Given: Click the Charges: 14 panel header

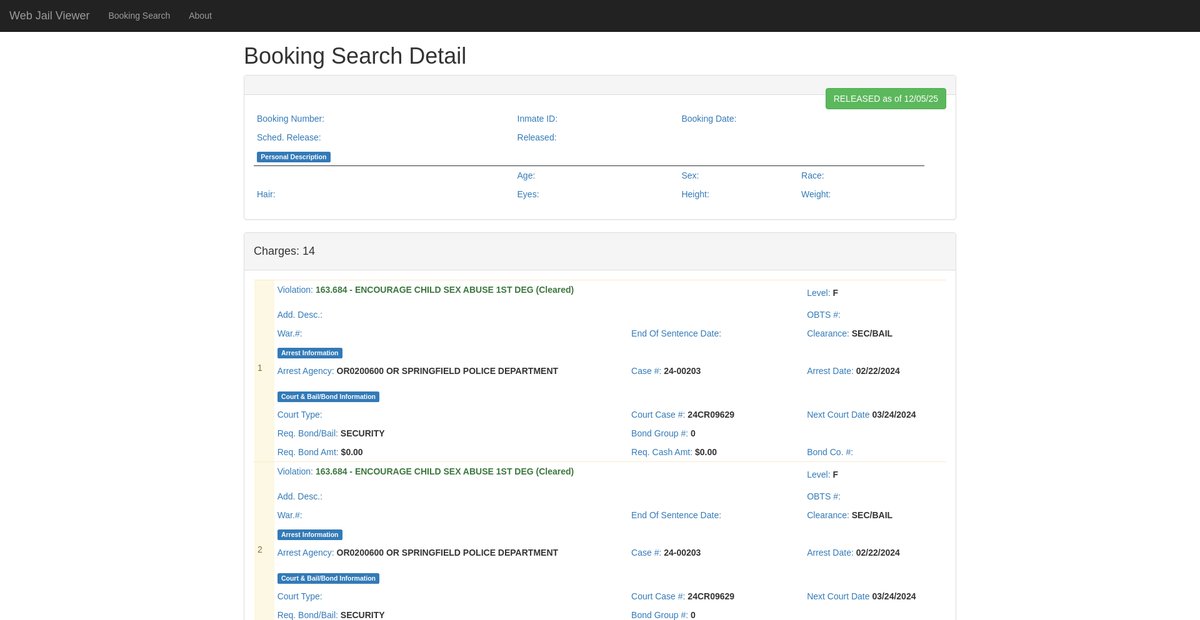Looking at the screenshot, I should tap(600, 251).
